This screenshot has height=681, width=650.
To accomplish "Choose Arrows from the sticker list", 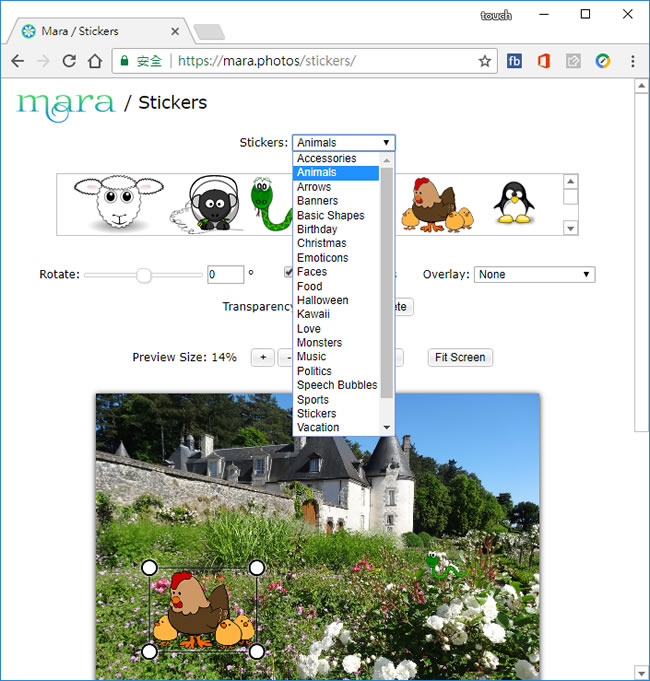I will tap(337, 187).
